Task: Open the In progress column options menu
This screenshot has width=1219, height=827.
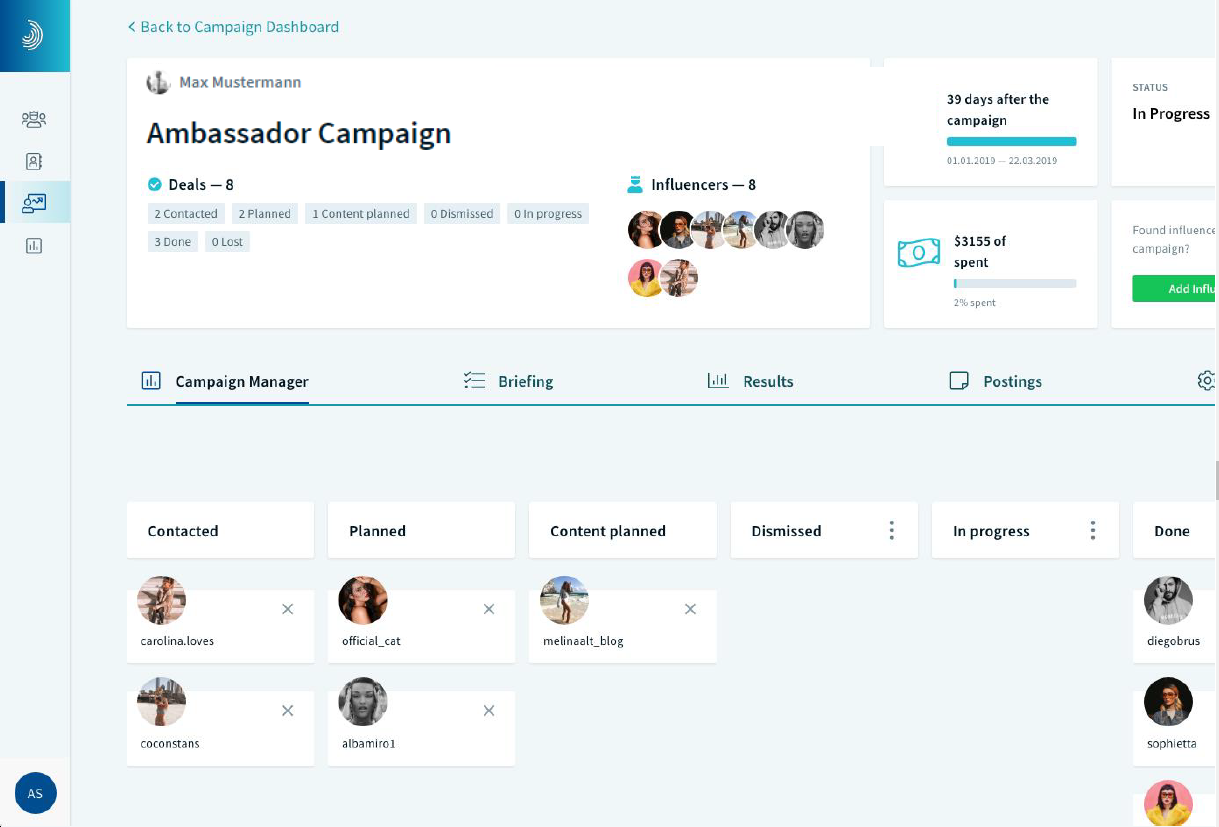Action: click(1092, 530)
